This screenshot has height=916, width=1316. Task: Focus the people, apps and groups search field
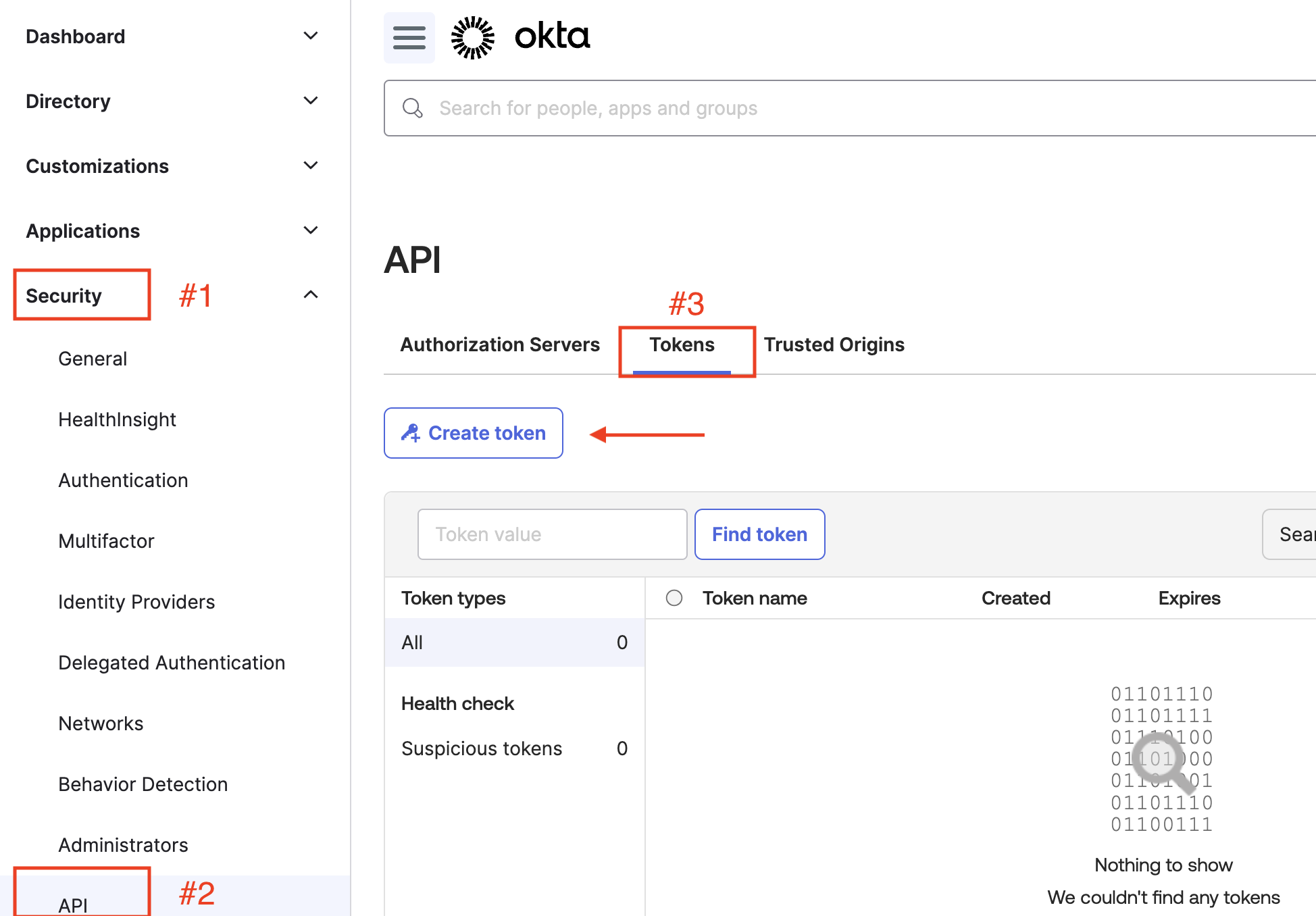pyautogui.click(x=850, y=108)
